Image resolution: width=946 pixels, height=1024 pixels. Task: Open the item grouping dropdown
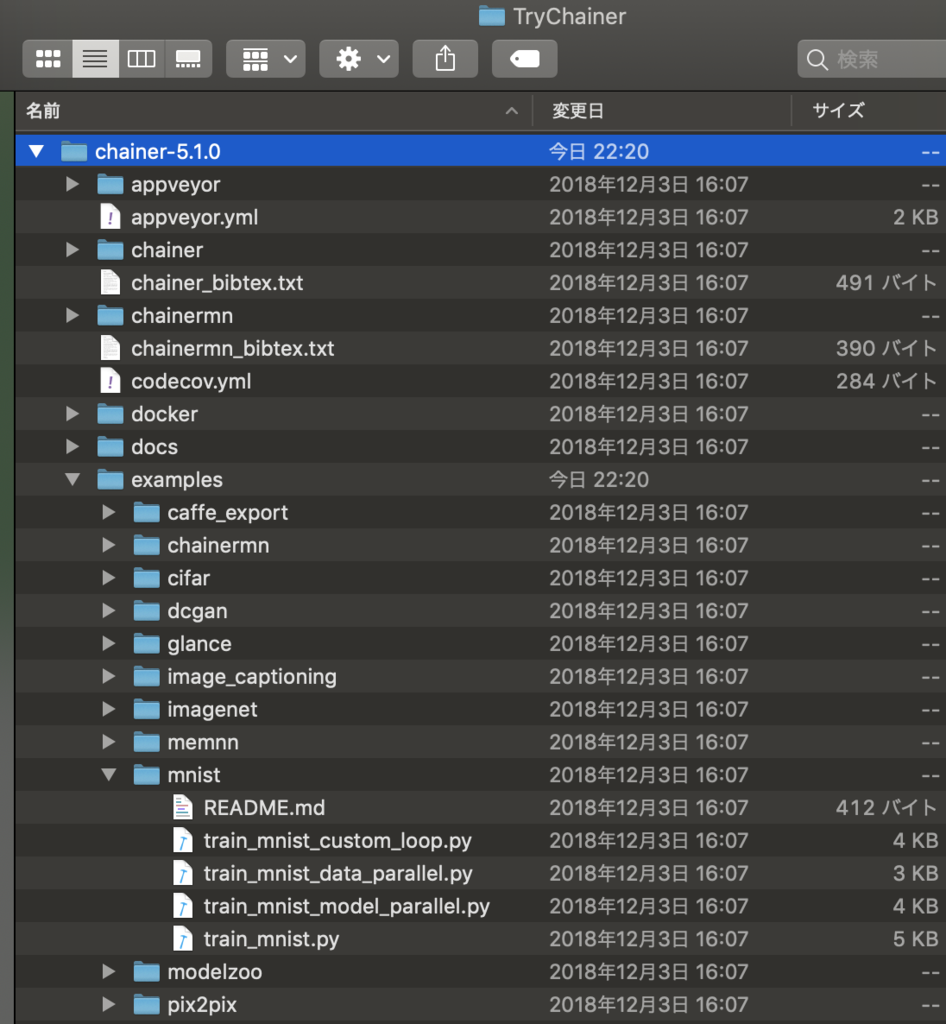266,59
